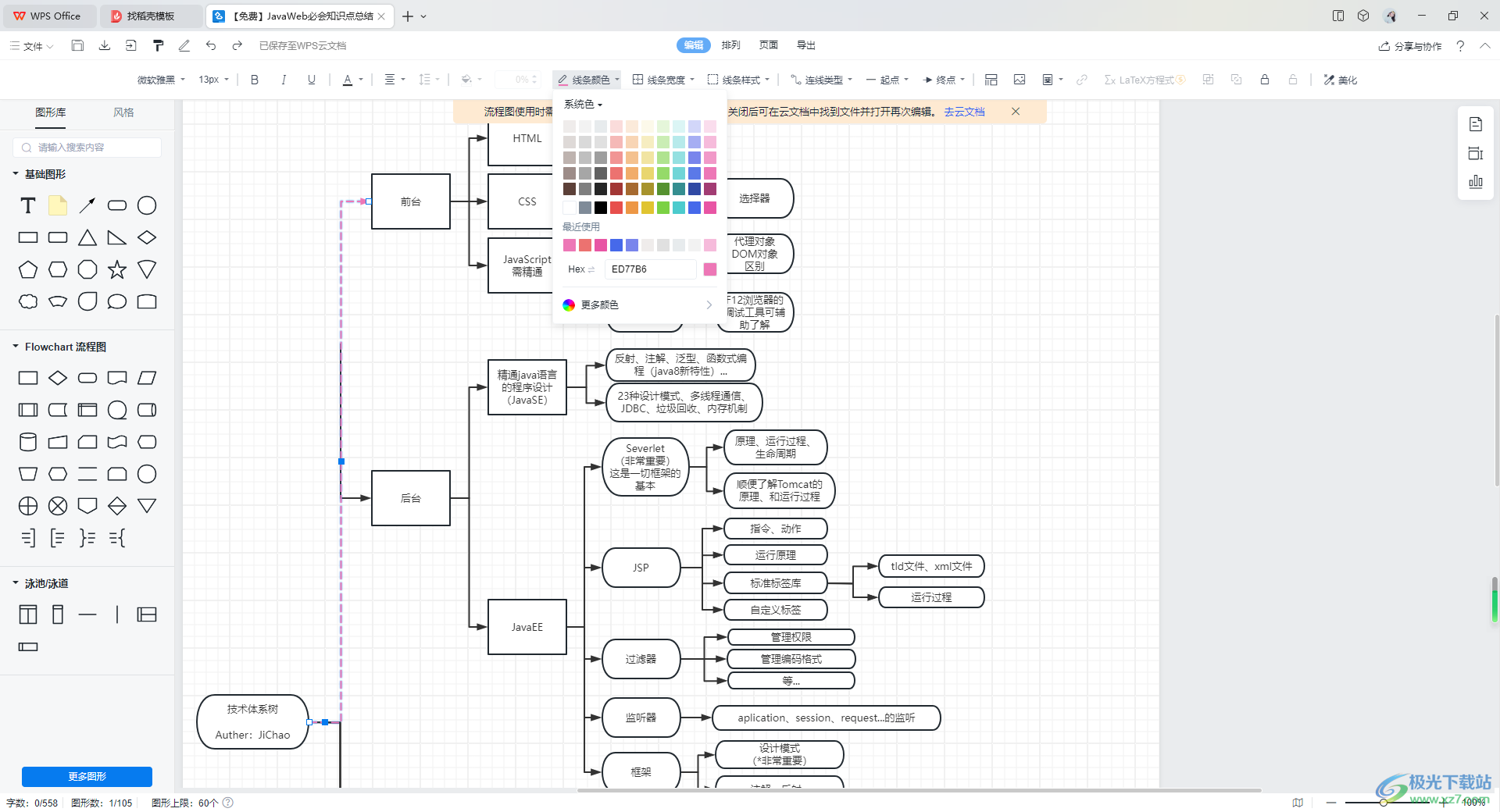
Task: Click the save icon in top toolbar
Action: click(x=77, y=45)
